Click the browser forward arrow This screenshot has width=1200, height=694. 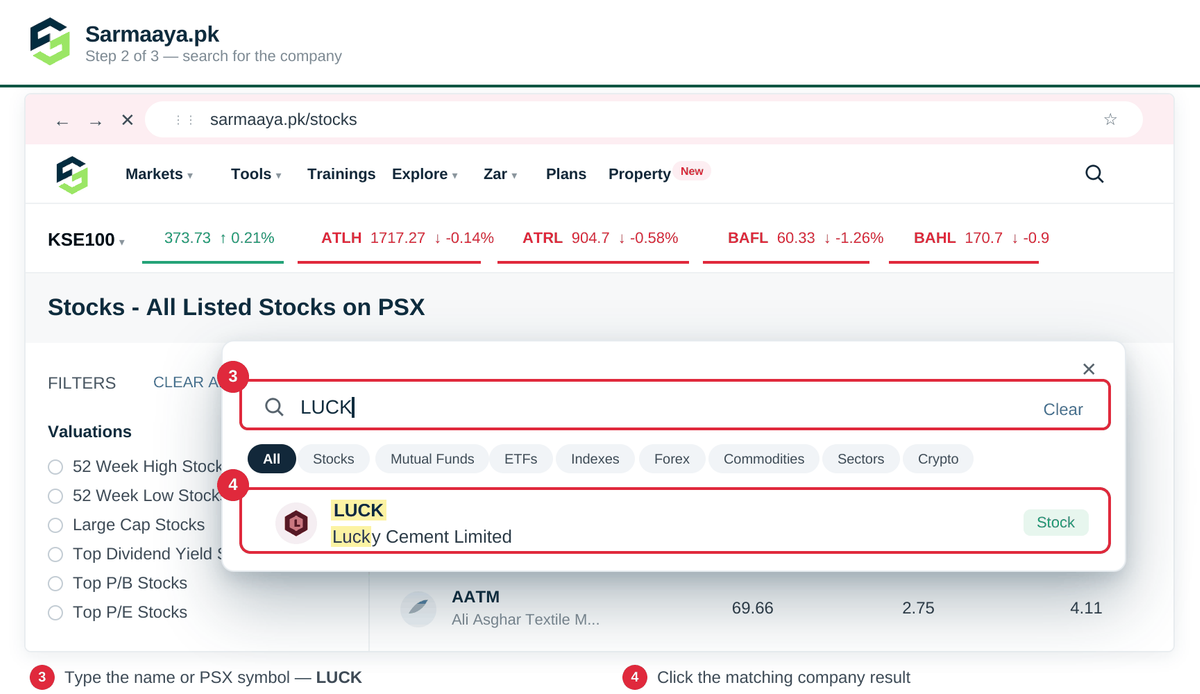click(95, 121)
